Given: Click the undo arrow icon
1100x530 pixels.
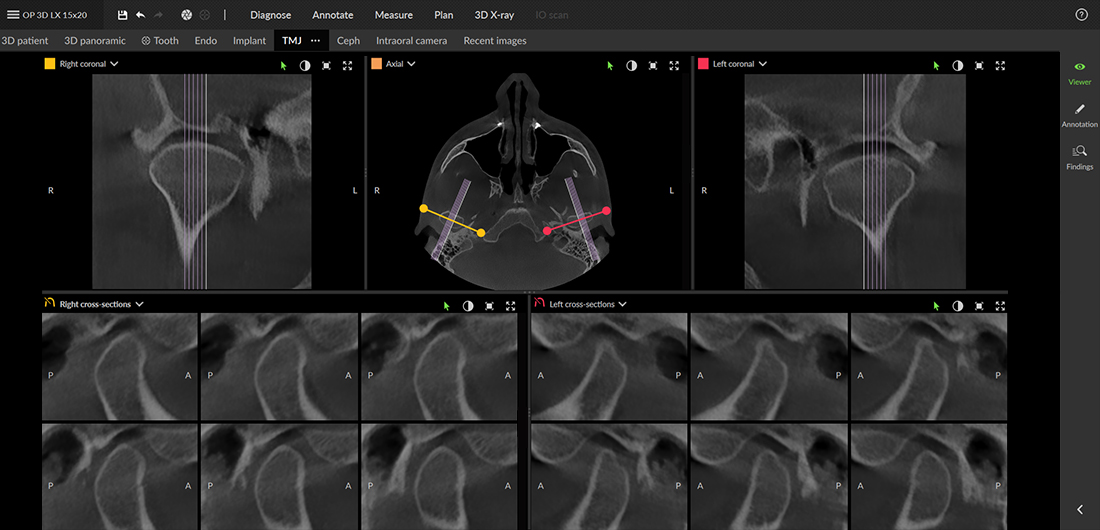Looking at the screenshot, I should 140,15.
